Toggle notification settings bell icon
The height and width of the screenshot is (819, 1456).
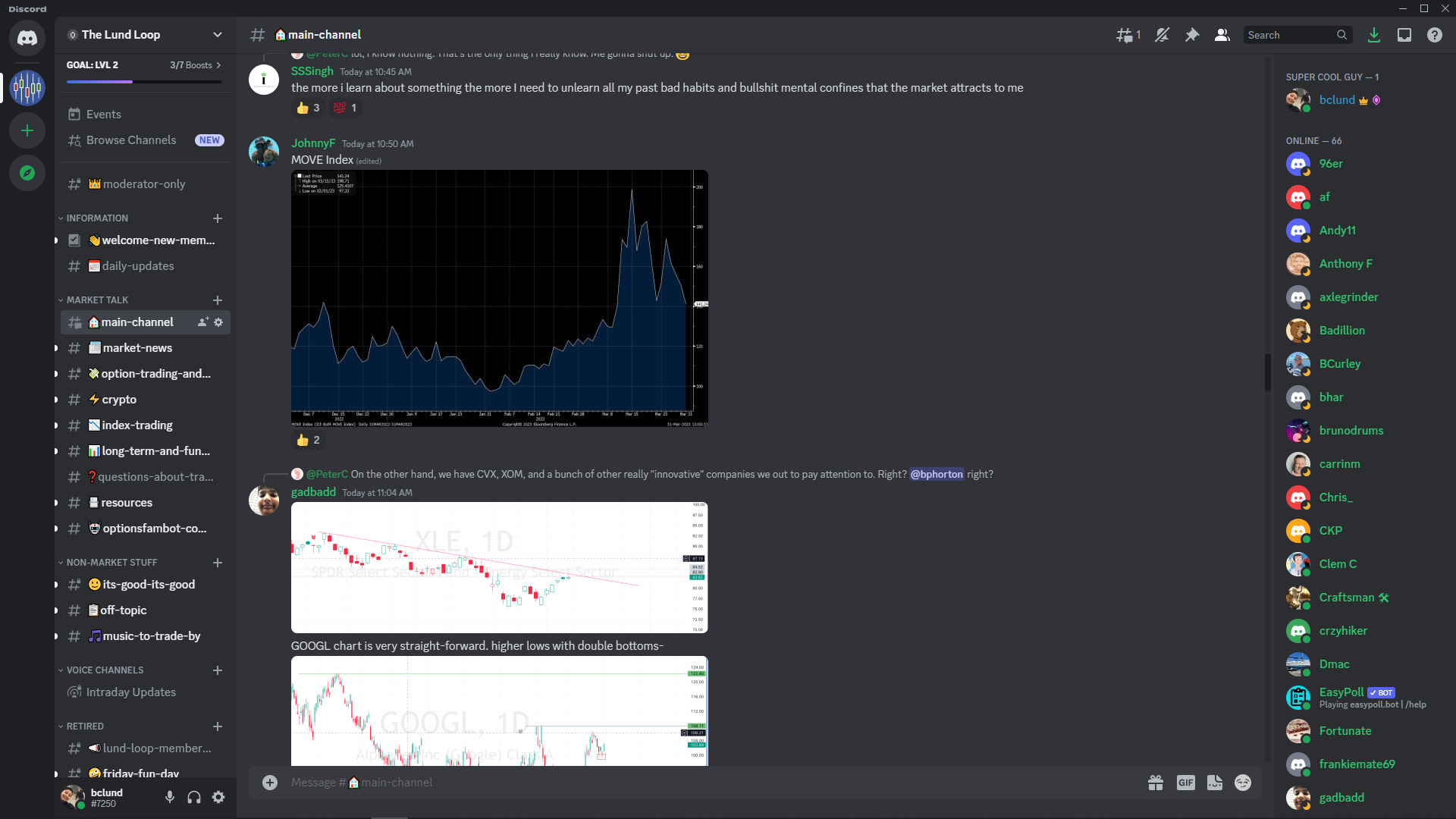tap(1162, 35)
